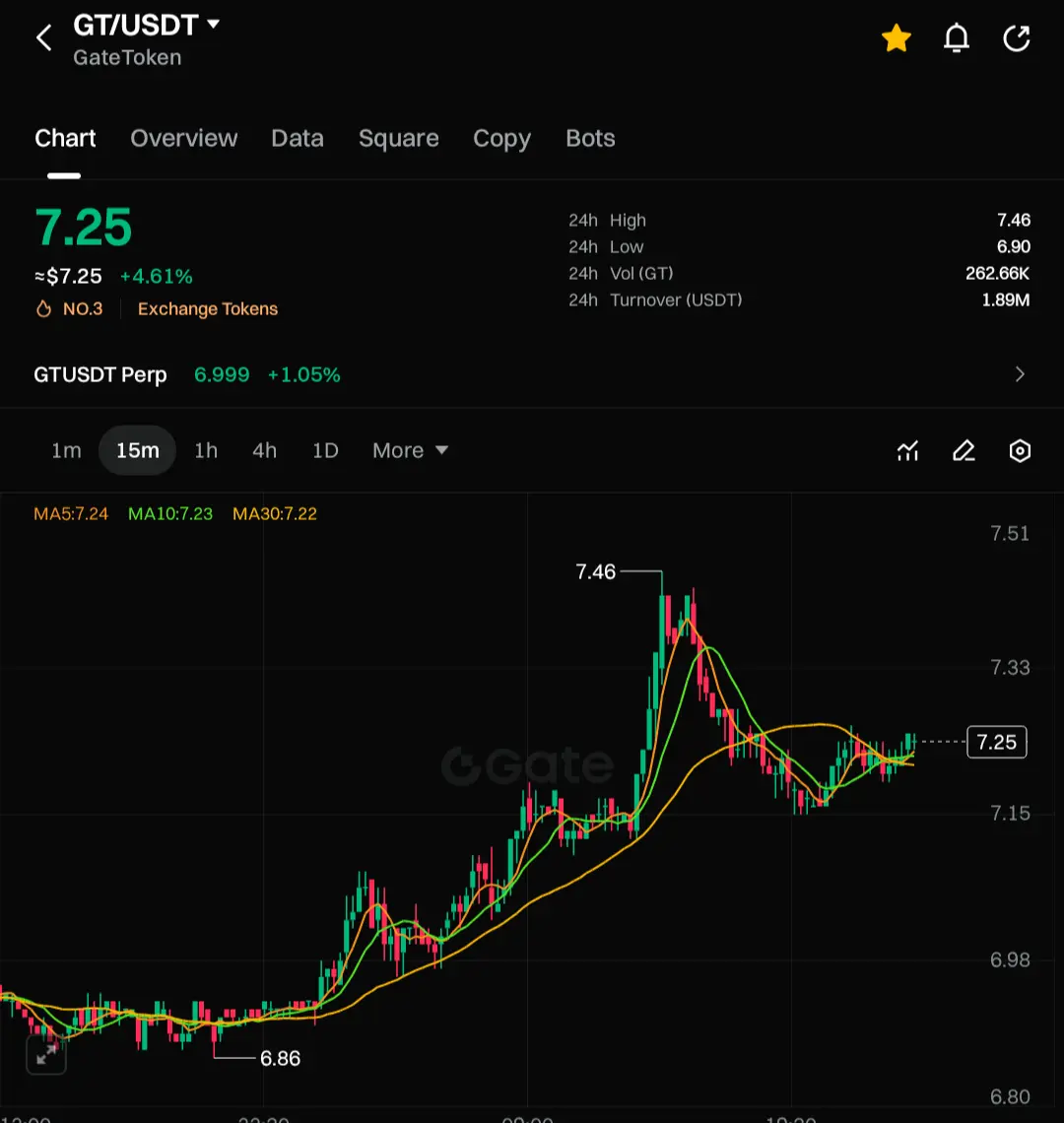Tap the 7.46 high price marker
Image resolution: width=1064 pixels, height=1123 pixels.
tap(595, 571)
